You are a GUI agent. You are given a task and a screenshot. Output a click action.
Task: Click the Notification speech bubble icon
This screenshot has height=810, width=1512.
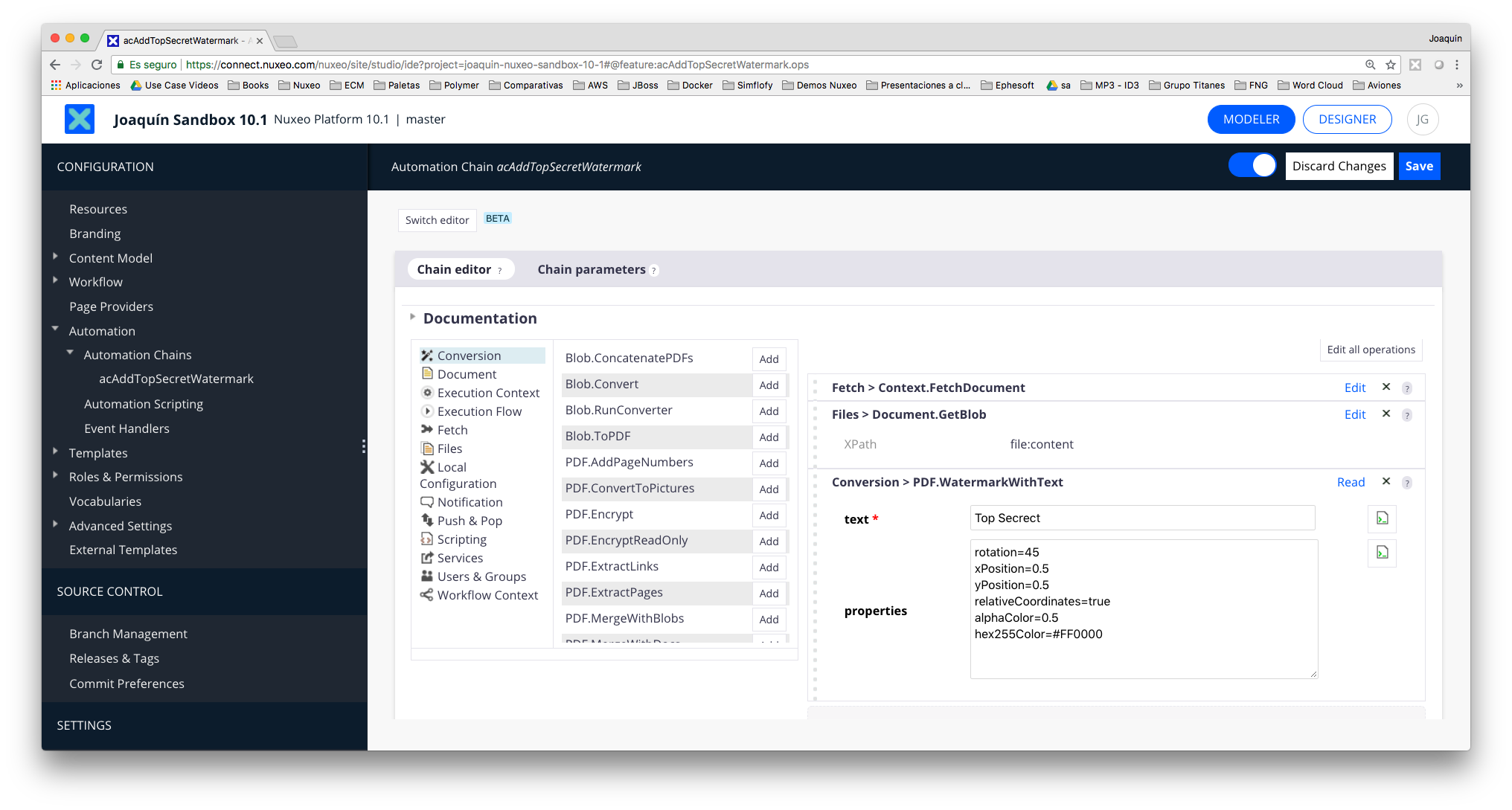(x=428, y=502)
